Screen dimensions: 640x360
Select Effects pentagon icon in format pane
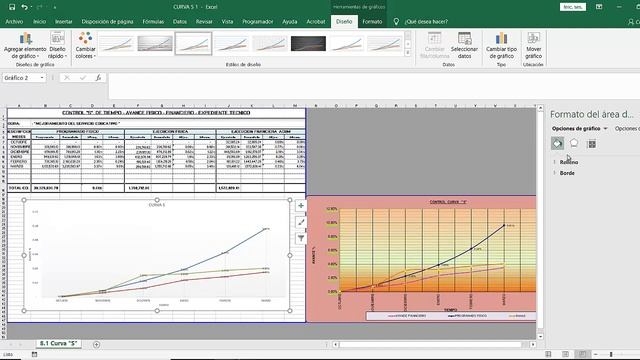click(x=574, y=143)
